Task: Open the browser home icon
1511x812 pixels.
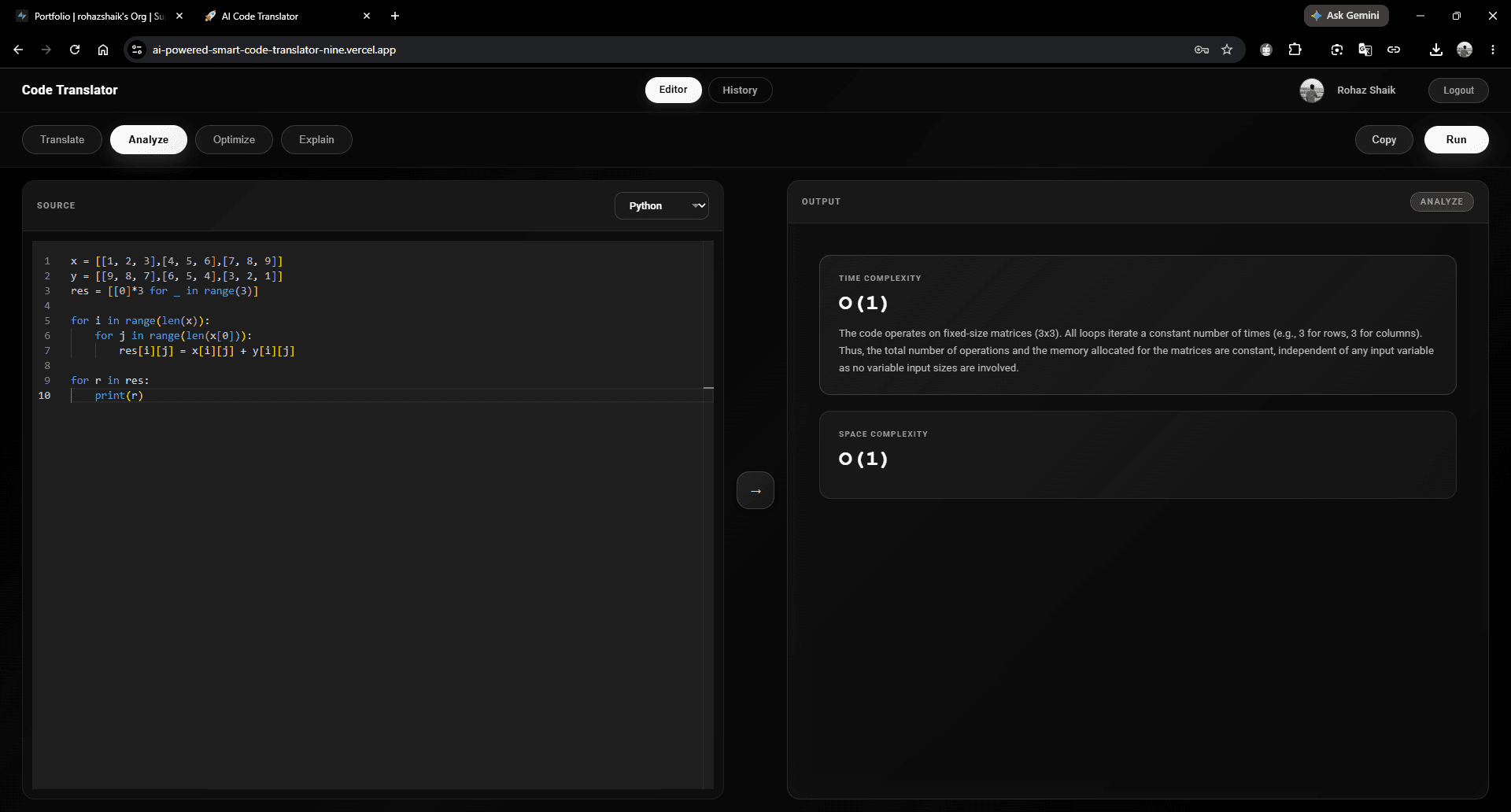Action: 103,50
